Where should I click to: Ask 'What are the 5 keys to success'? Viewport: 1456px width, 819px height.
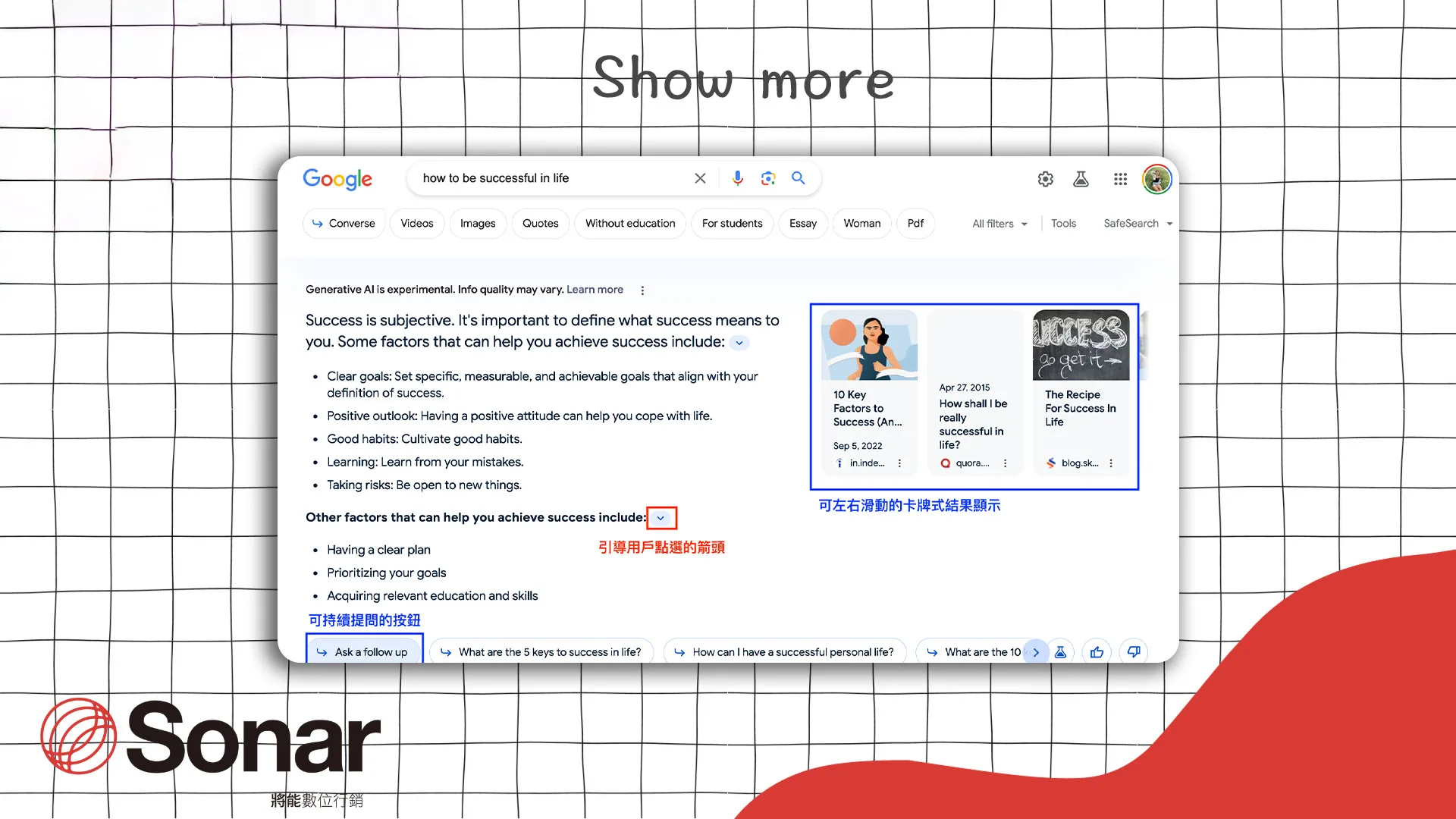coord(541,652)
